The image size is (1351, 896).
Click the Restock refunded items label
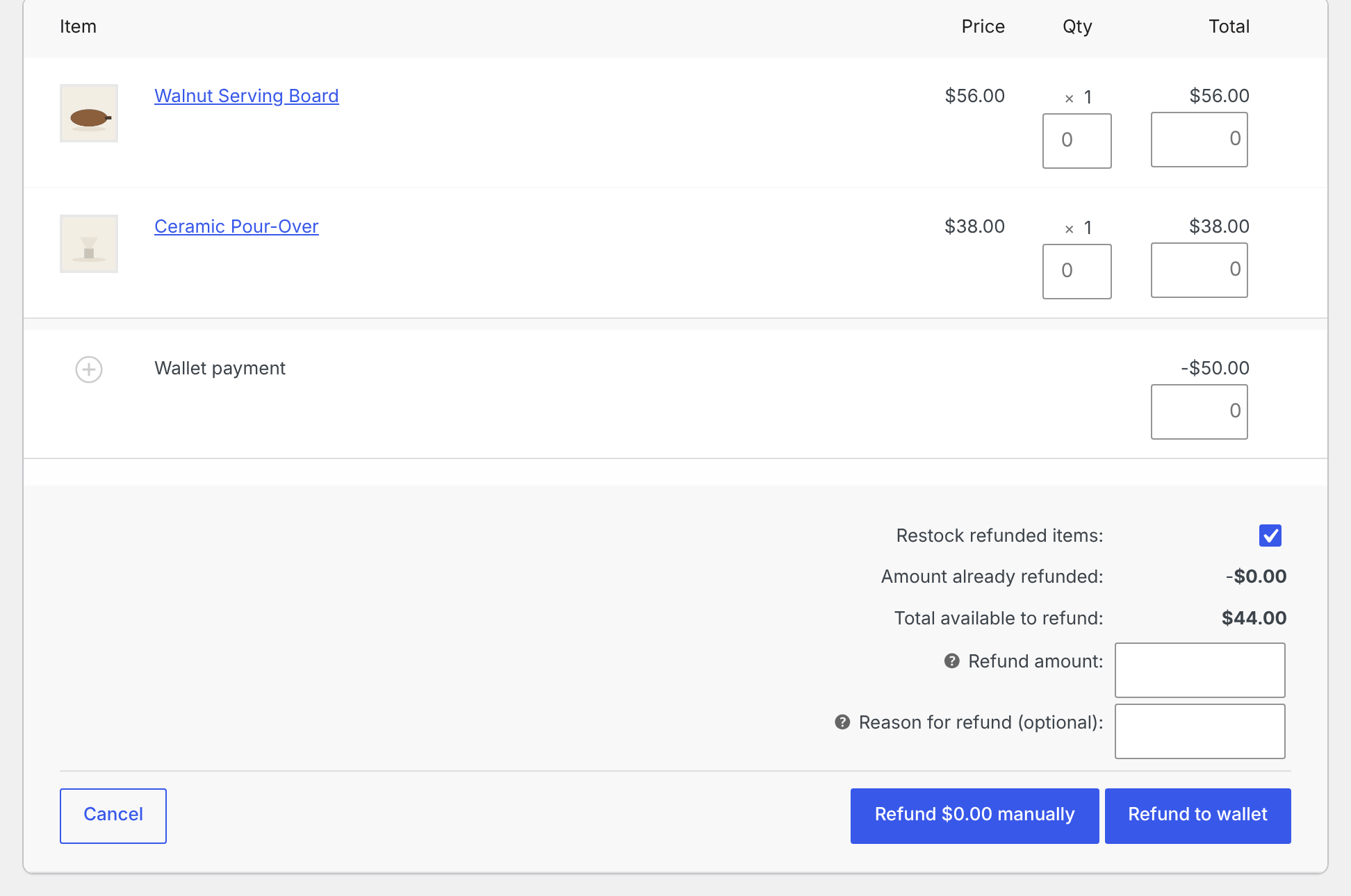[x=999, y=536]
